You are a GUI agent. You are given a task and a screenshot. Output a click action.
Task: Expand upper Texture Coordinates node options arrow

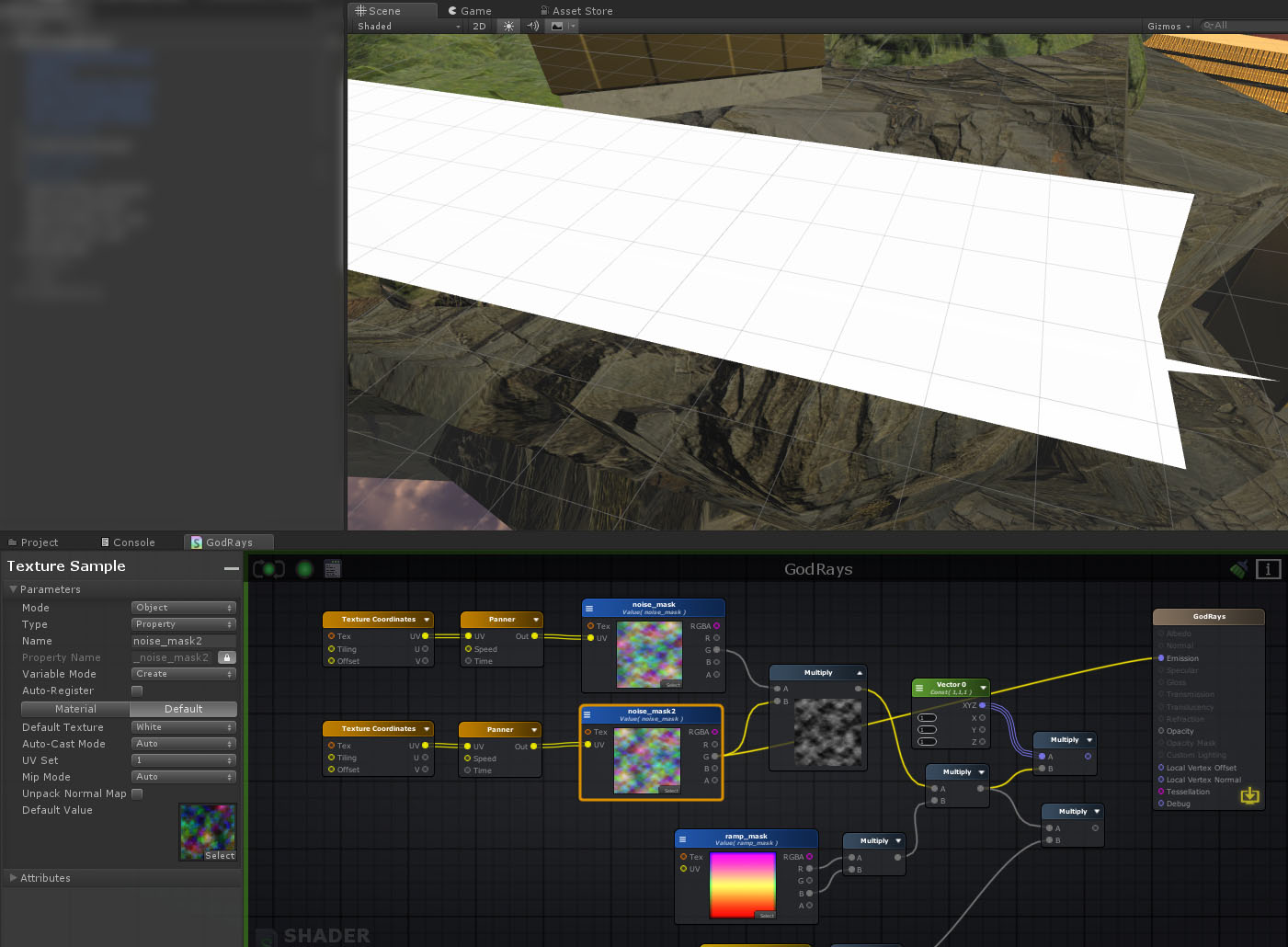coord(427,620)
